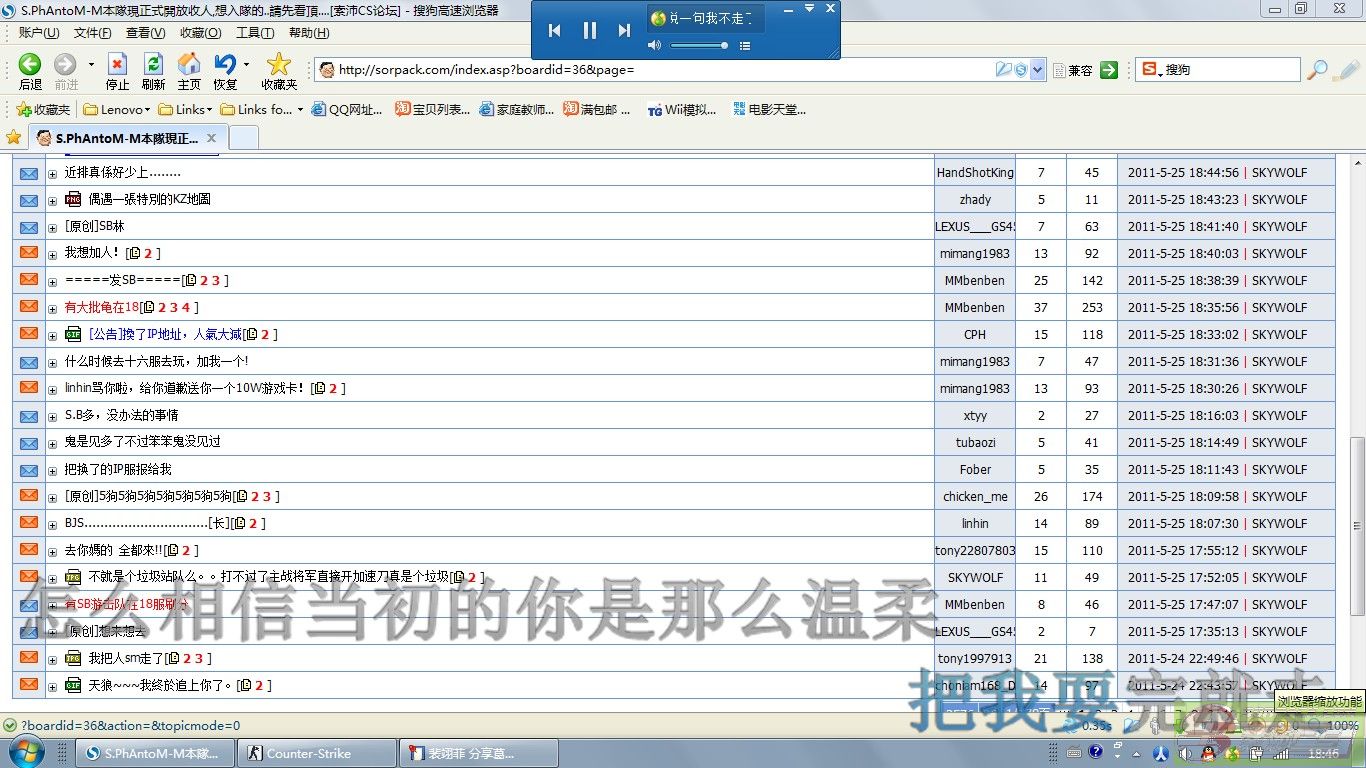Click the green go arrow beside 兼容

click(1108, 70)
